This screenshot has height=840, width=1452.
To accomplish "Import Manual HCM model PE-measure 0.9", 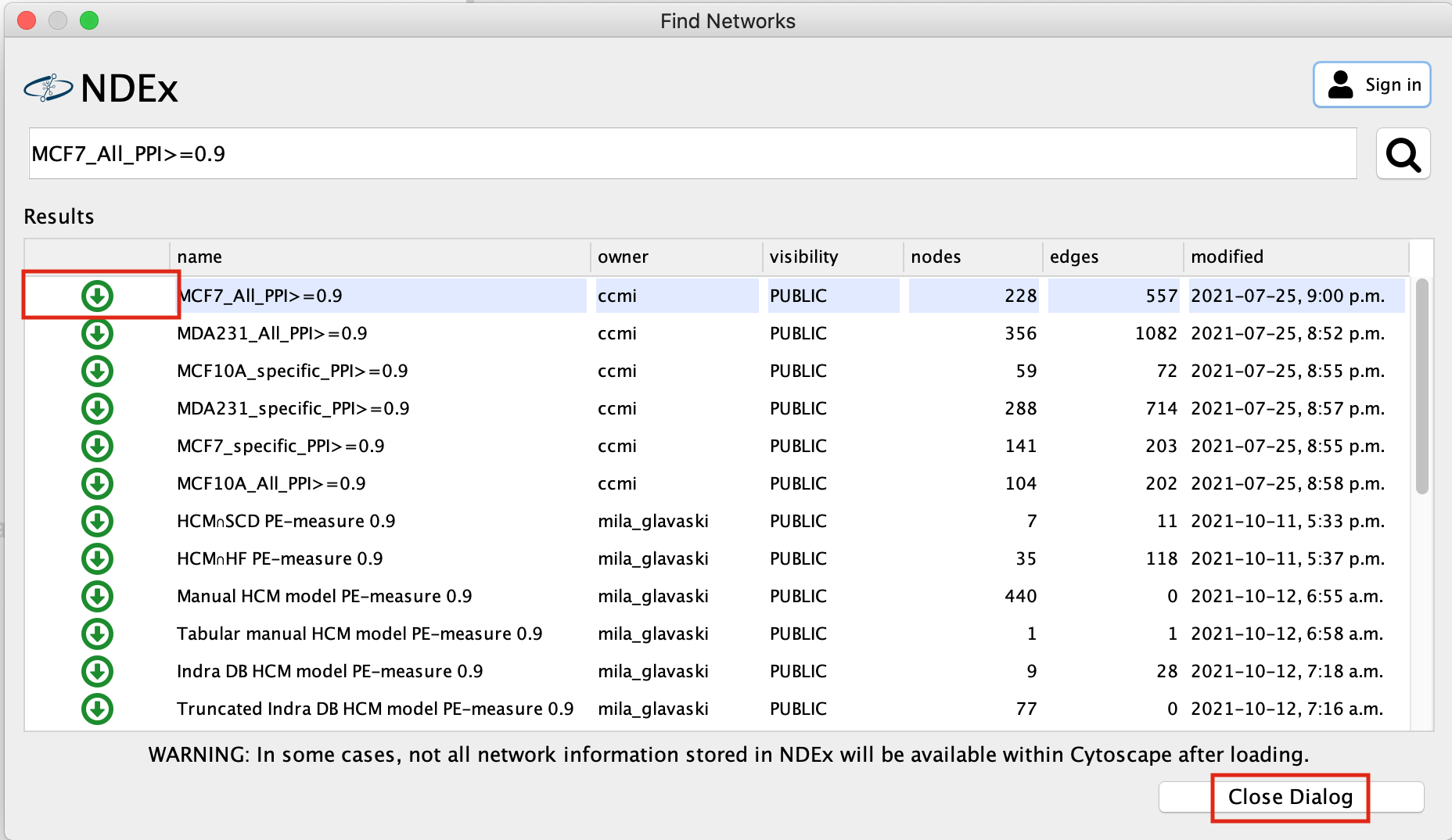I will tap(97, 596).
